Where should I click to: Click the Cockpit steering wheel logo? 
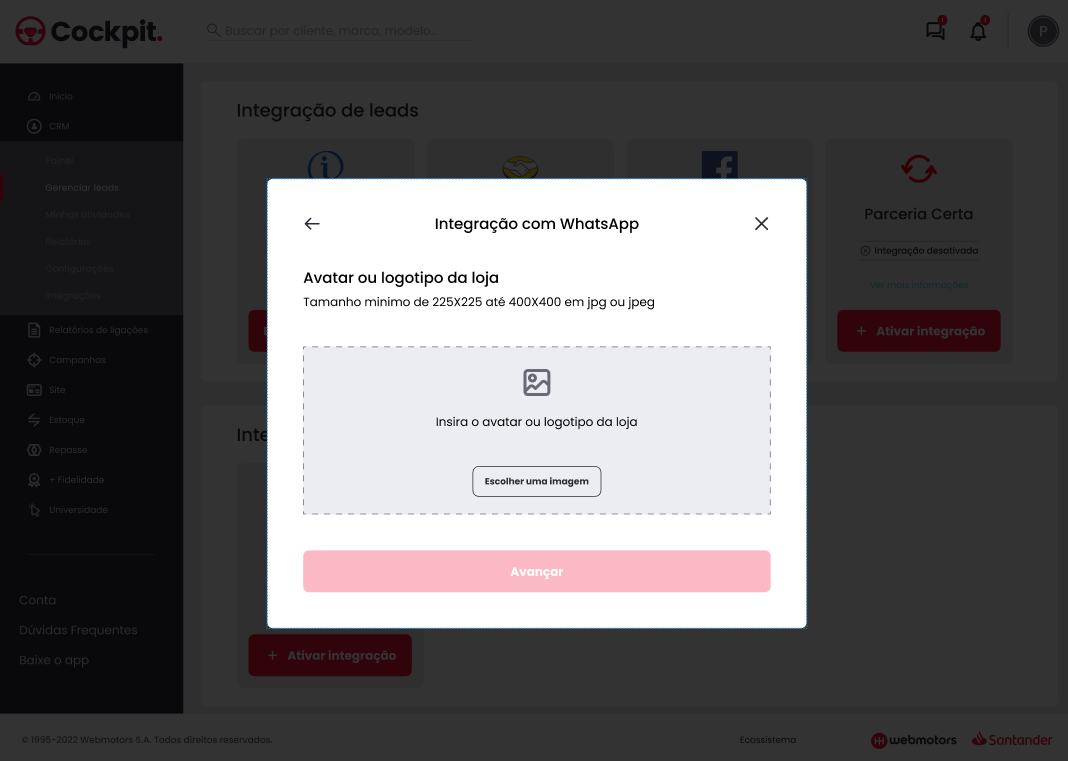click(x=30, y=31)
